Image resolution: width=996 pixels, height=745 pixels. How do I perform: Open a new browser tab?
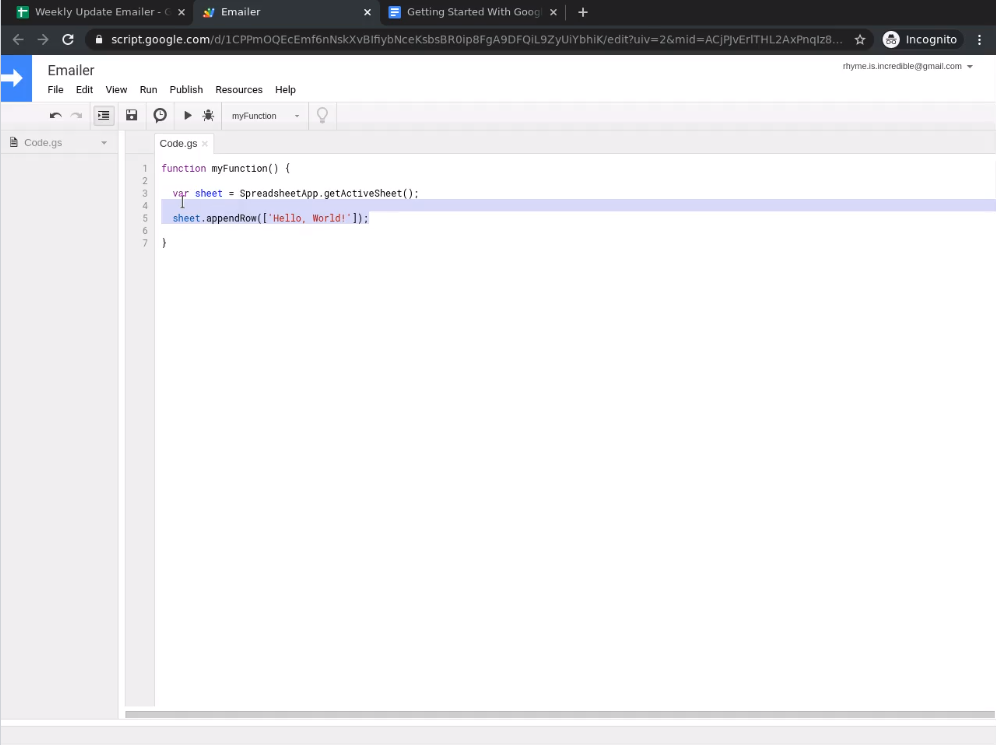click(583, 12)
